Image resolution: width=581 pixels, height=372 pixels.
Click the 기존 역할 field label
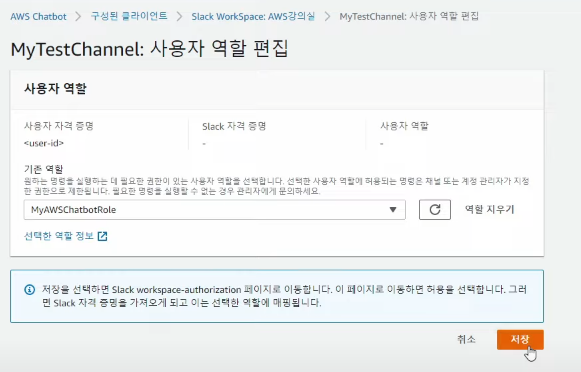click(x=43, y=169)
